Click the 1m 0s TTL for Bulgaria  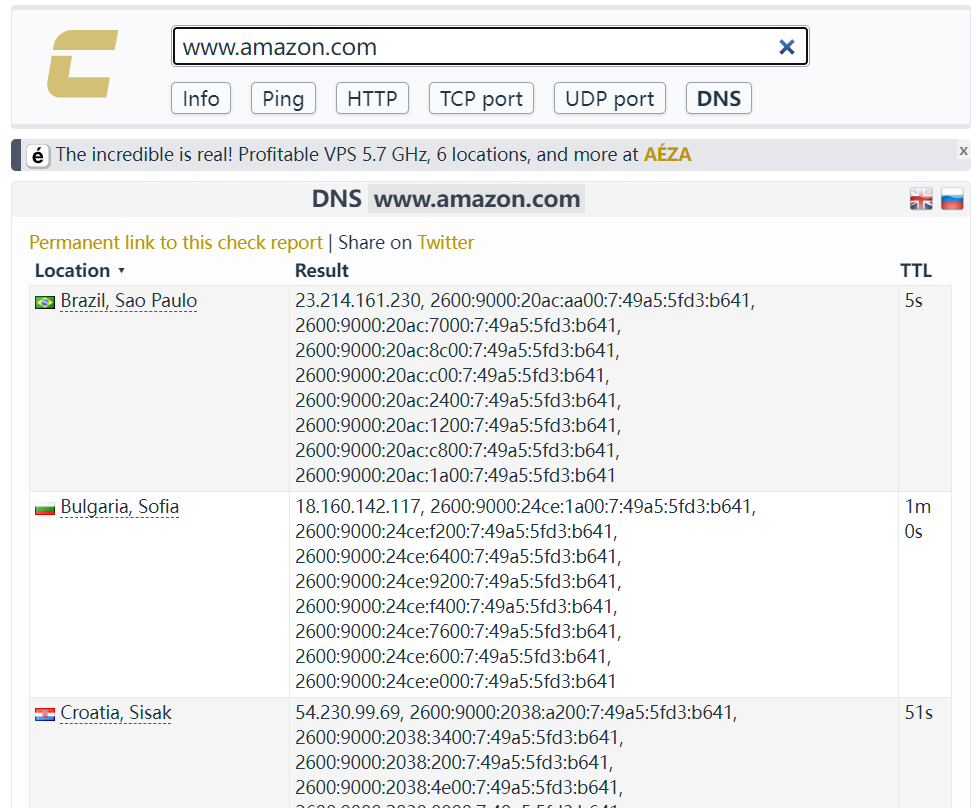[918, 519]
